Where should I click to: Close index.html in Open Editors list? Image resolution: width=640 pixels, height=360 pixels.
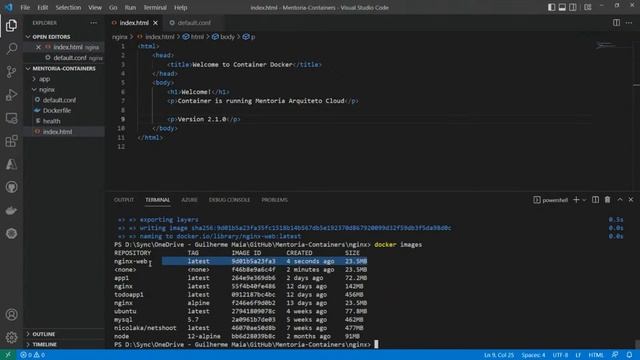click(x=38, y=47)
